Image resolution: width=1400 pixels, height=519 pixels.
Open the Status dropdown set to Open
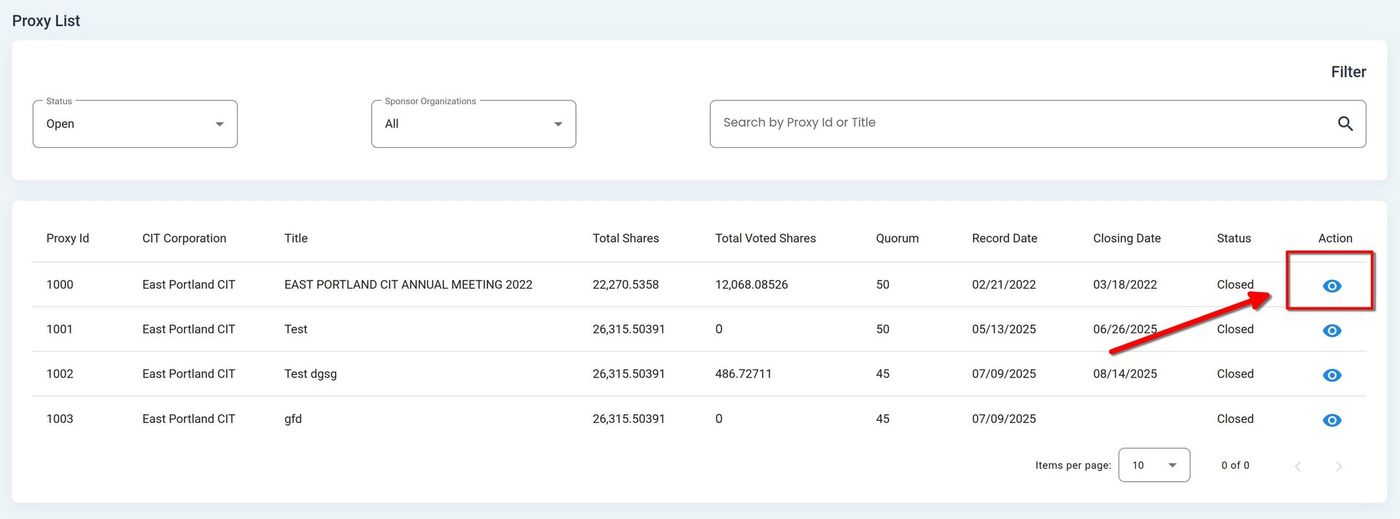(135, 124)
